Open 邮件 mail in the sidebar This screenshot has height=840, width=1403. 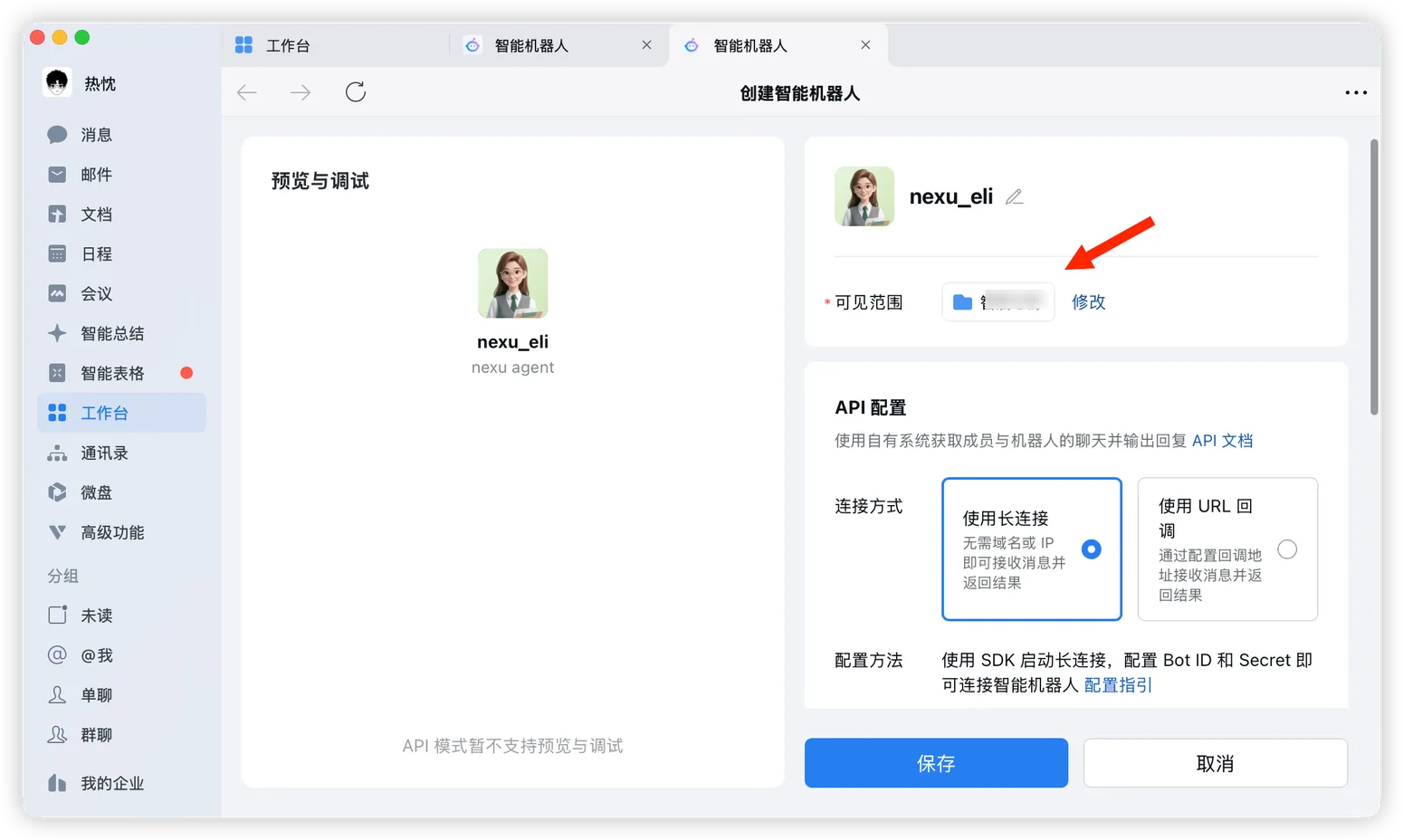point(96,175)
